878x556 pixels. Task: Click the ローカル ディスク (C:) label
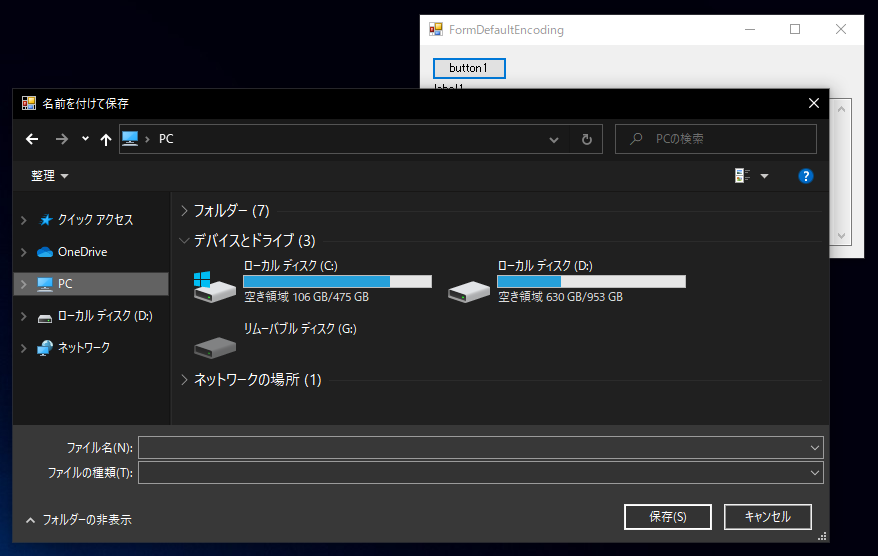point(291,265)
